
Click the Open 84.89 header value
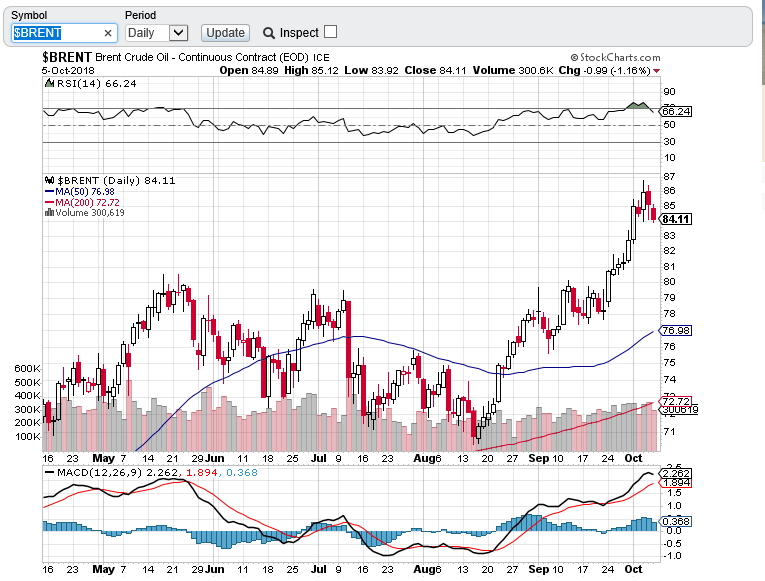pyautogui.click(x=249, y=70)
